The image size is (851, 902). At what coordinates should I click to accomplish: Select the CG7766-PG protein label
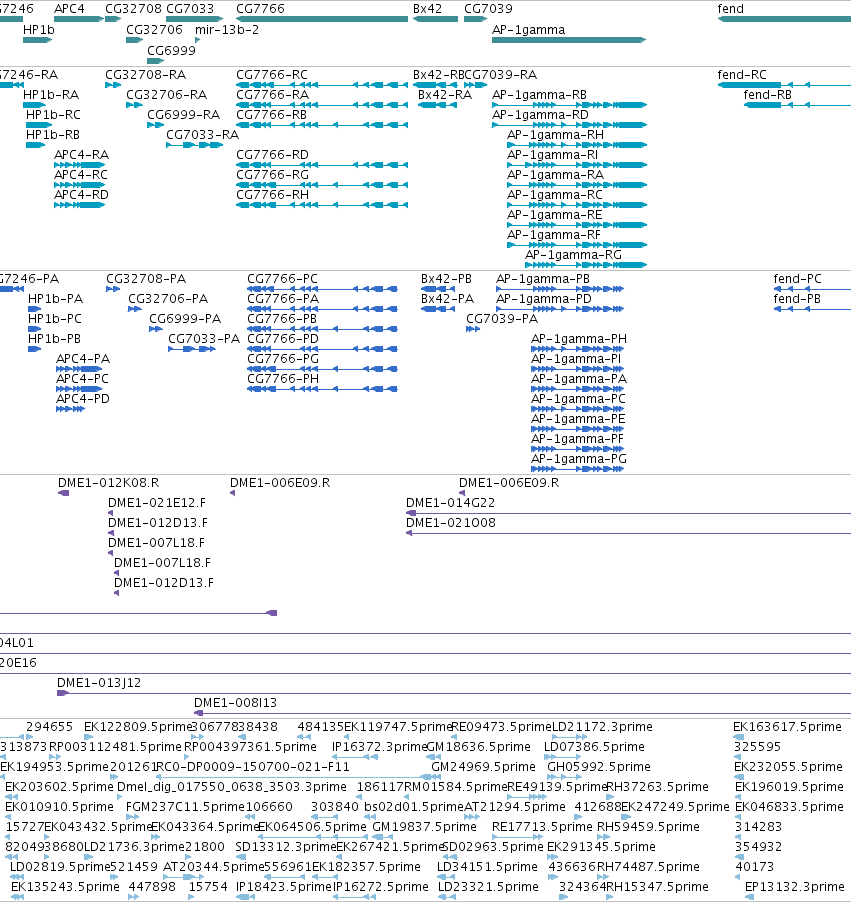(283, 359)
